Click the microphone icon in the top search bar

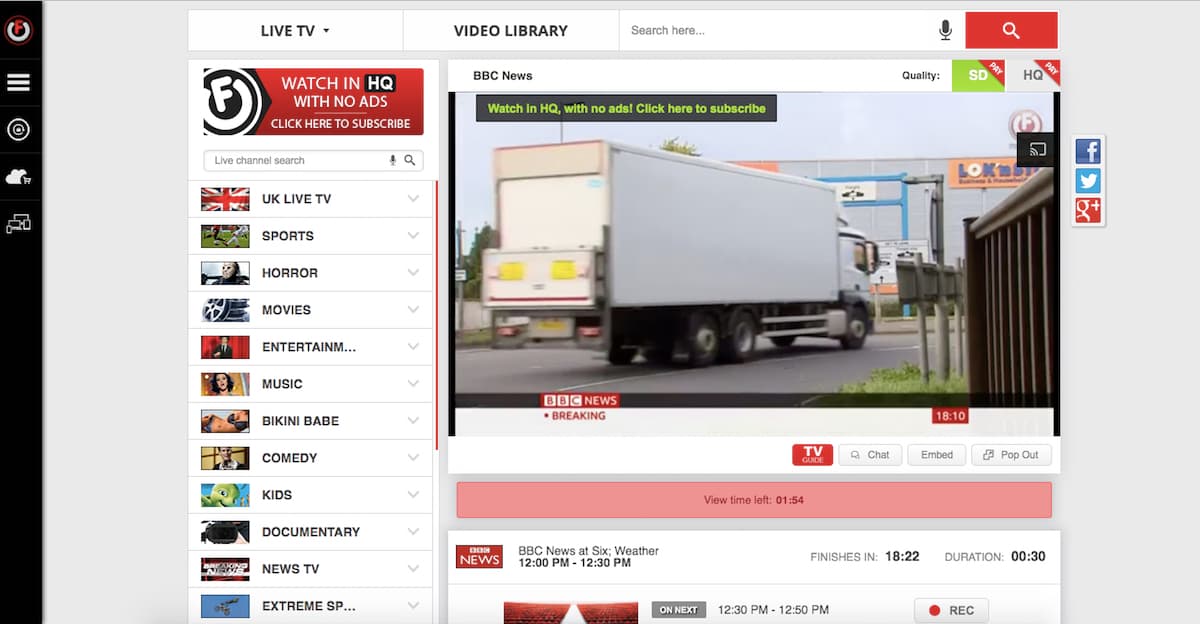tap(945, 31)
